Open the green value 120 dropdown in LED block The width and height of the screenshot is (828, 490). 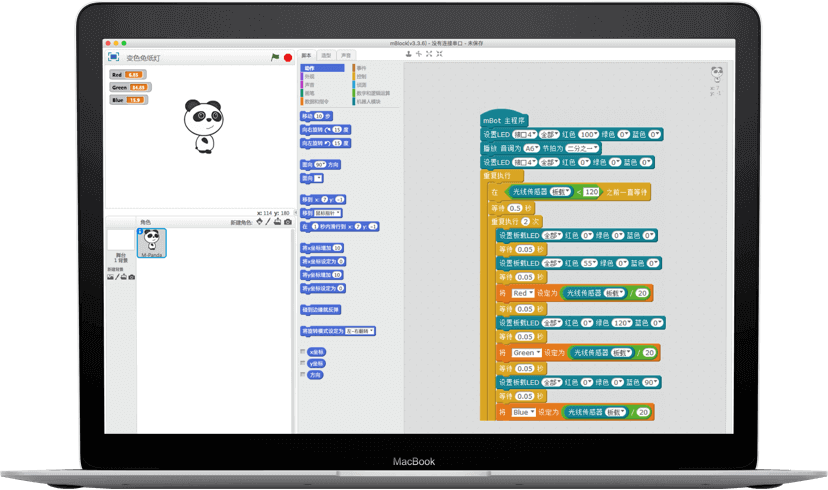(x=623, y=323)
